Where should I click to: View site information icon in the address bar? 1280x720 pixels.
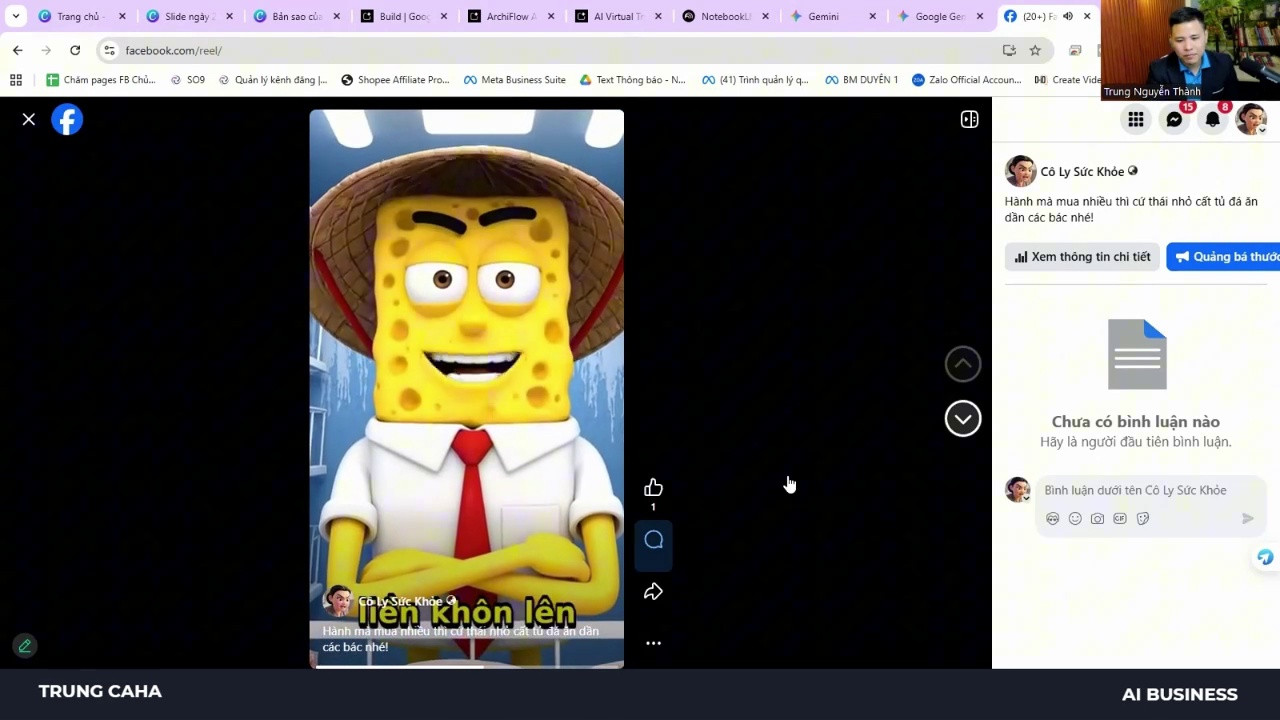[110, 50]
